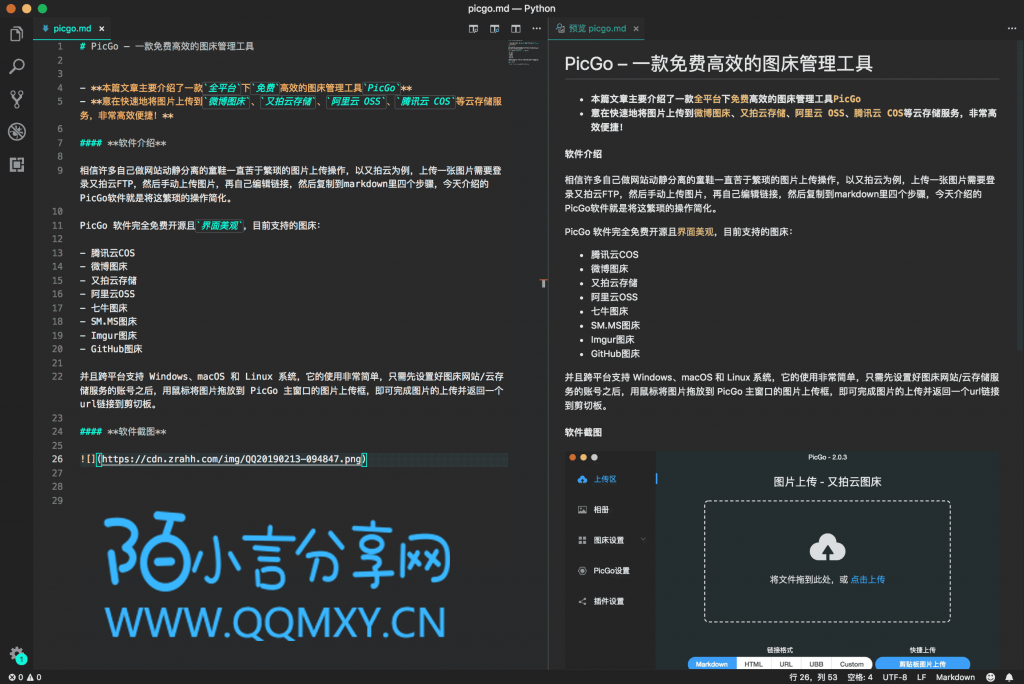This screenshot has height=684, width=1024.
Task: Close the 预览 picgo.md preview tab
Action: [636, 29]
